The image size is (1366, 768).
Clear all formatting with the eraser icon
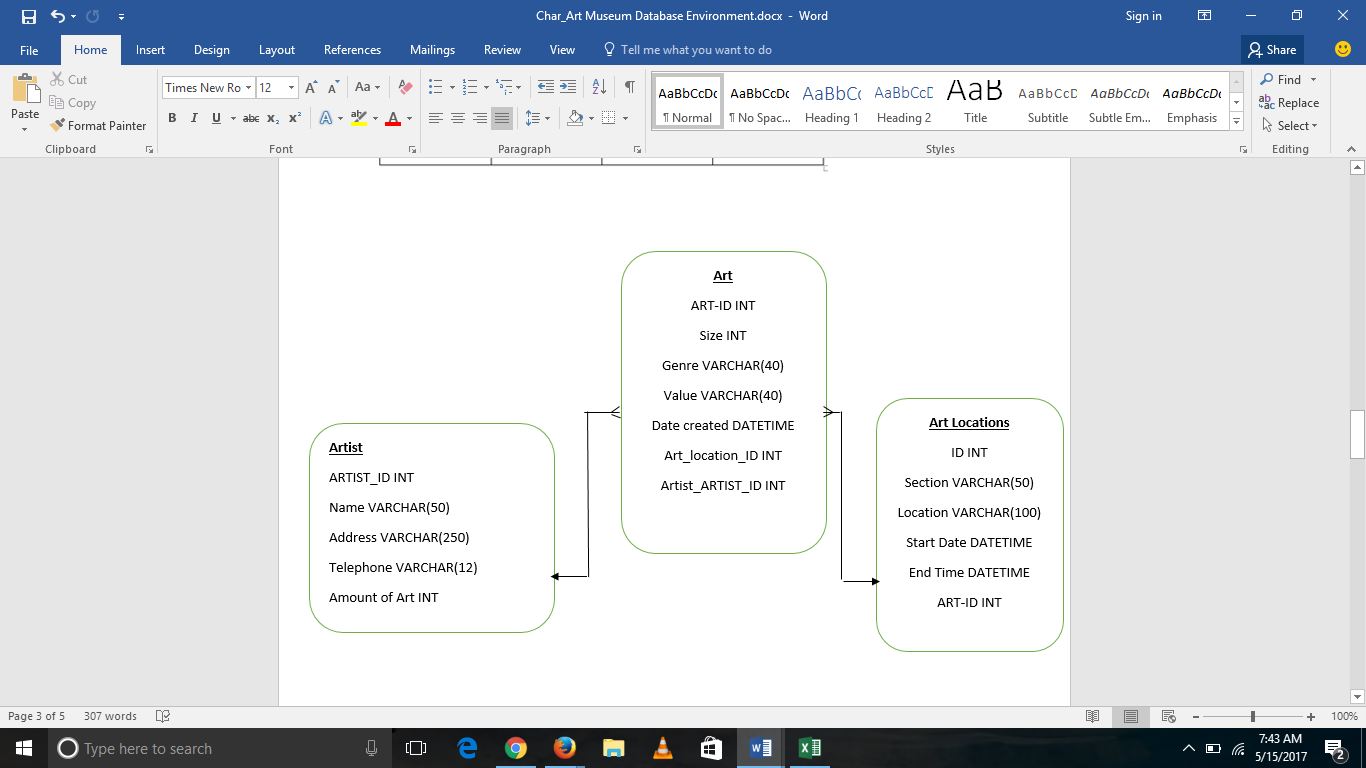pos(404,87)
